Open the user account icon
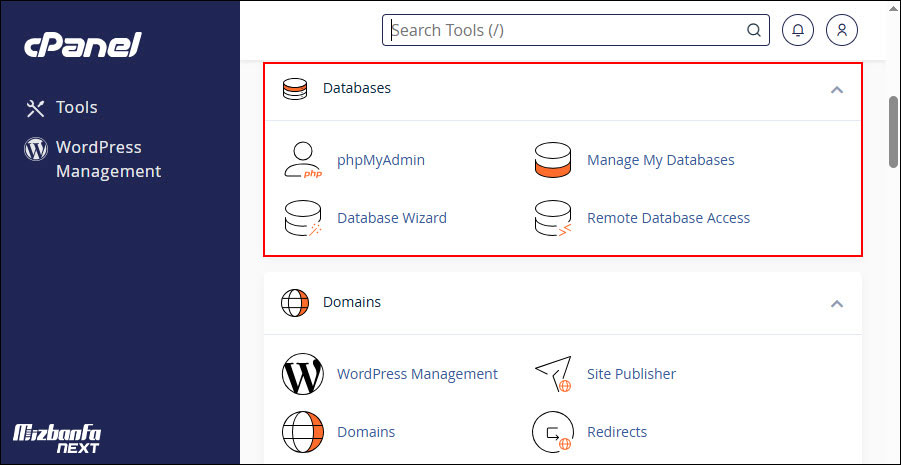The image size is (901, 465). click(x=842, y=30)
